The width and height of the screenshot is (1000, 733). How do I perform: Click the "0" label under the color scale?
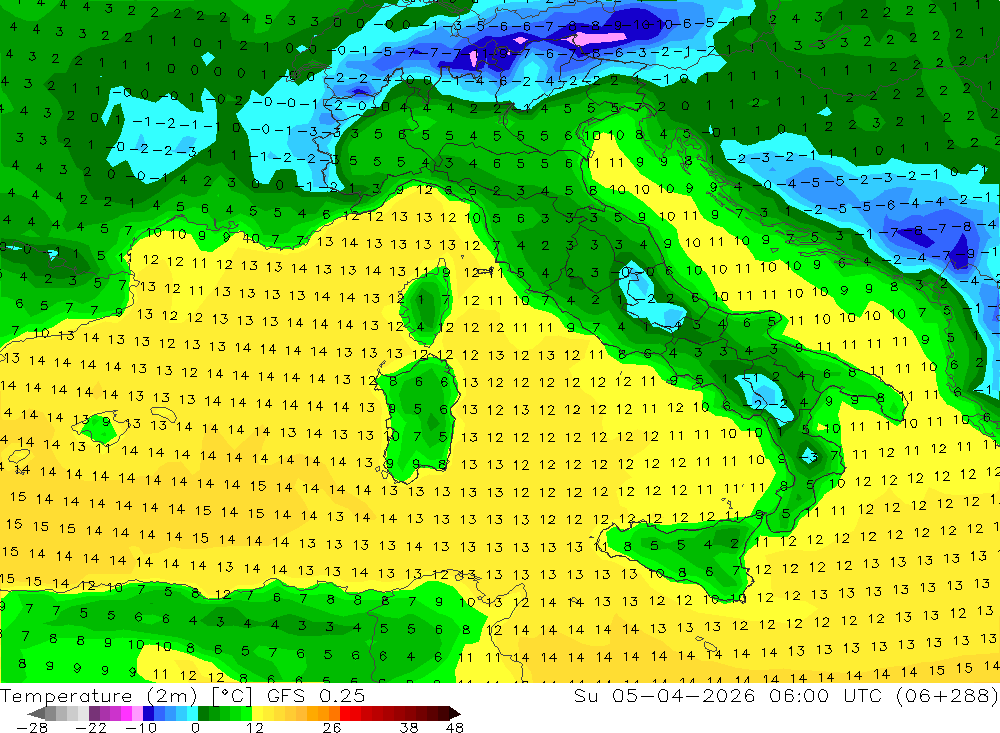195,728
